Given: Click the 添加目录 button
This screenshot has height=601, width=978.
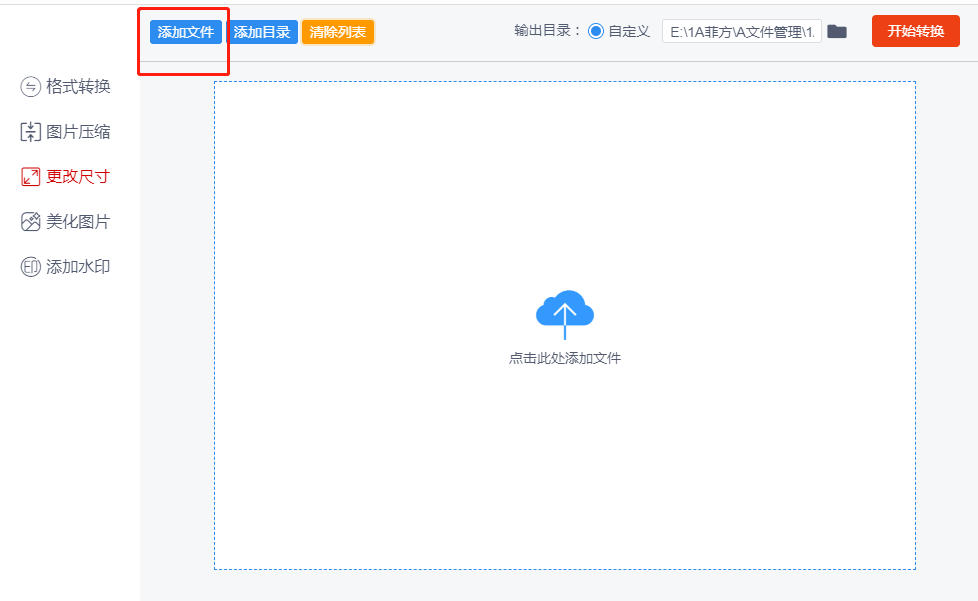Looking at the screenshot, I should tap(262, 32).
